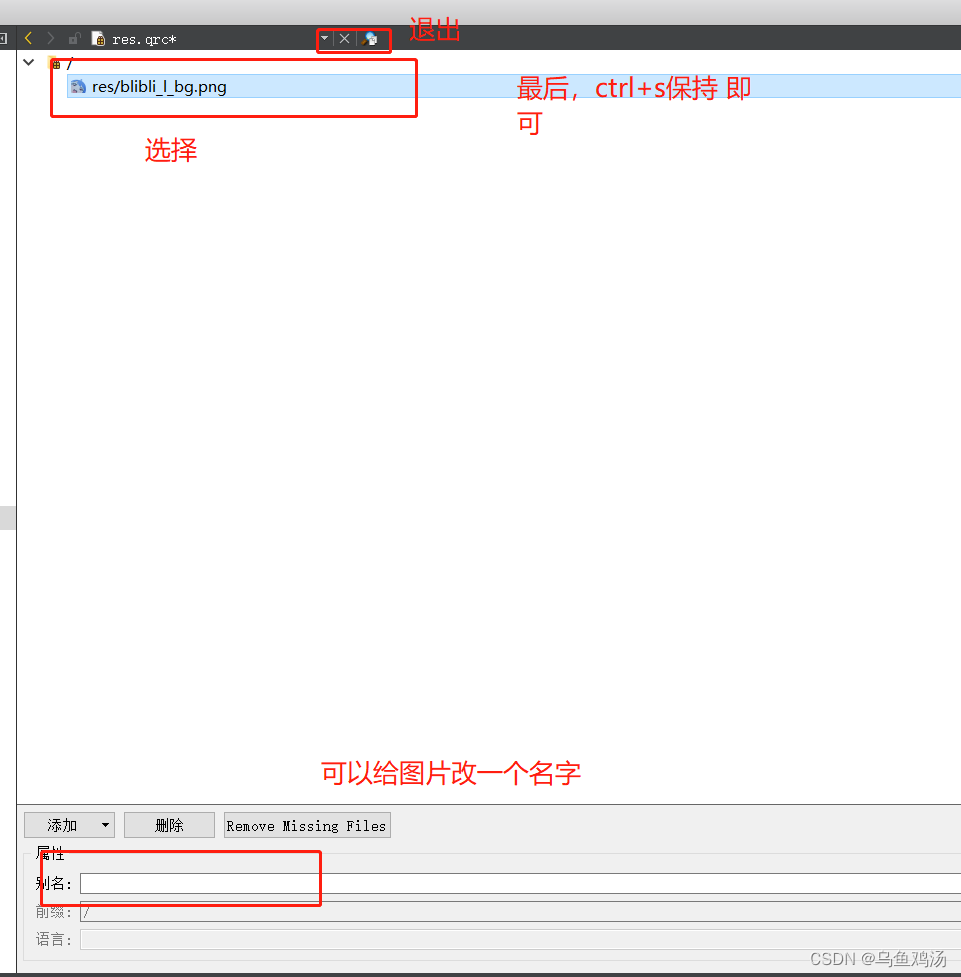Click the back navigation arrow
Screen dimensions: 961x977
(x=28, y=38)
